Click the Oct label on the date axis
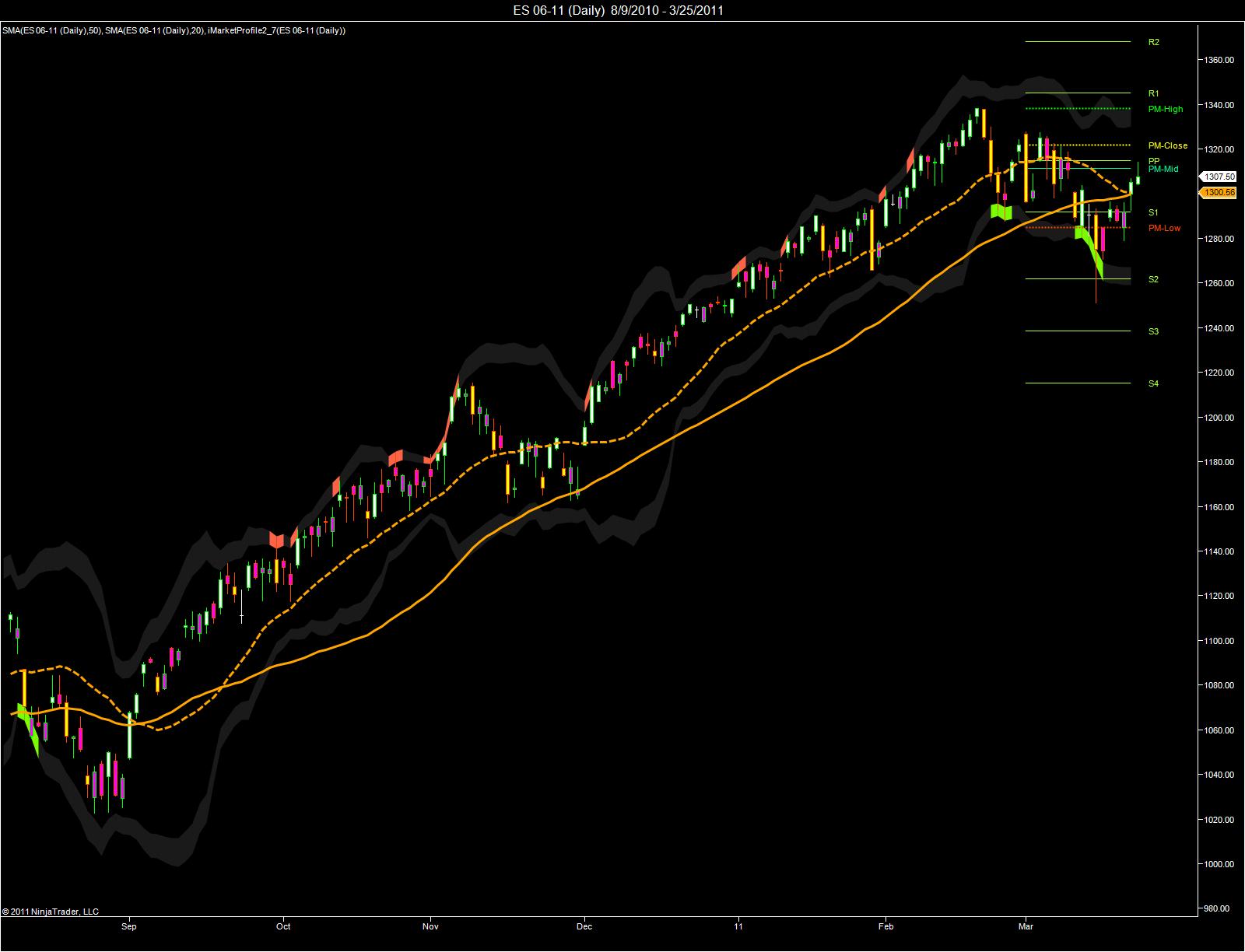 coord(283,926)
